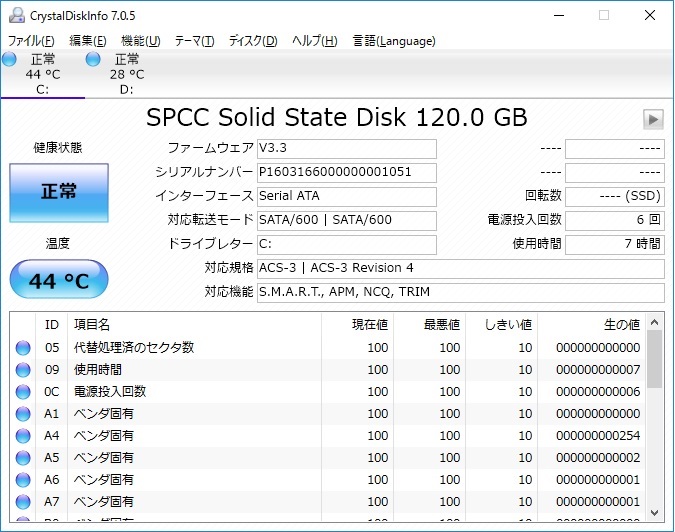This screenshot has height=532, width=675.
Task: Click the power on hours field 7 時間
Action: [615, 245]
